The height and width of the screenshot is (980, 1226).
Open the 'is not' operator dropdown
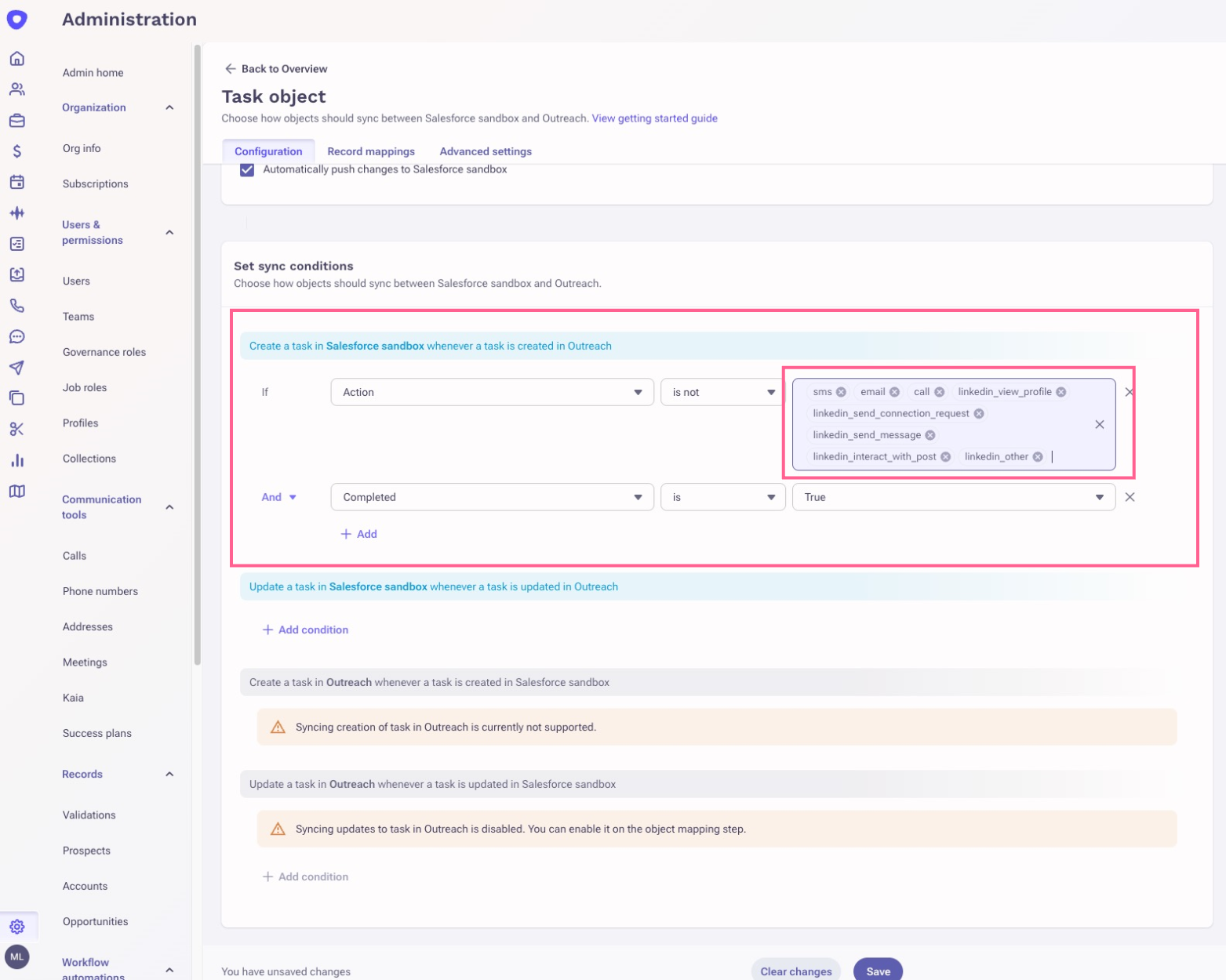[x=723, y=392]
